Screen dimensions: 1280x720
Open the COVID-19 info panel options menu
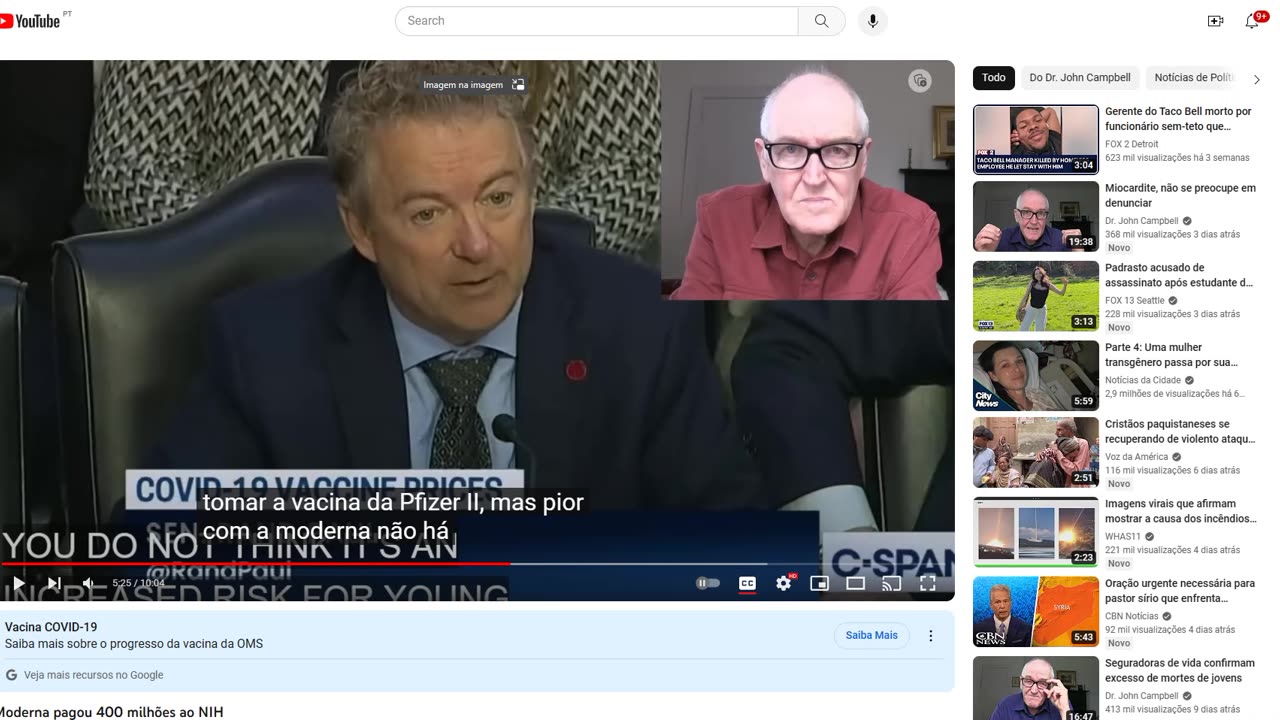tap(931, 635)
